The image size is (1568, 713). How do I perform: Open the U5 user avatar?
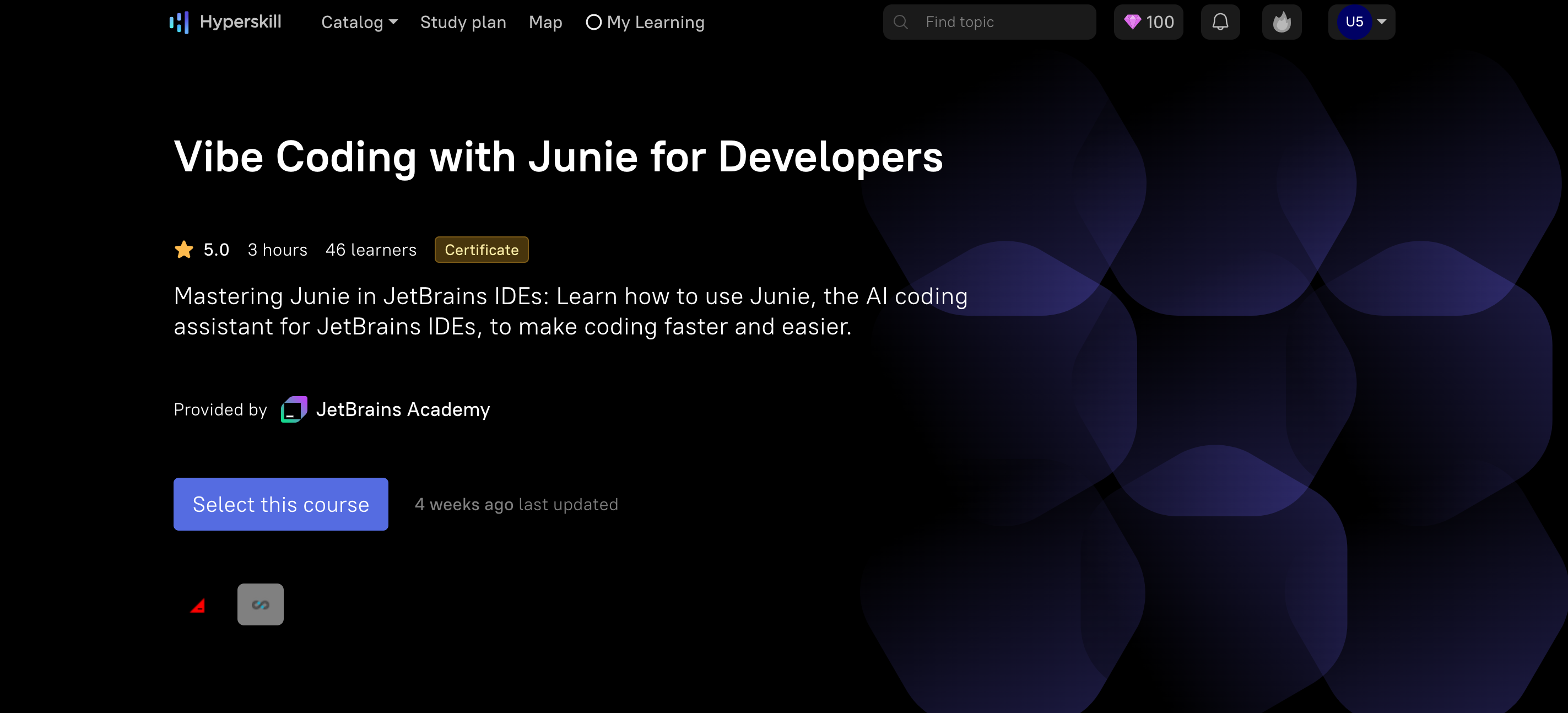tap(1354, 23)
